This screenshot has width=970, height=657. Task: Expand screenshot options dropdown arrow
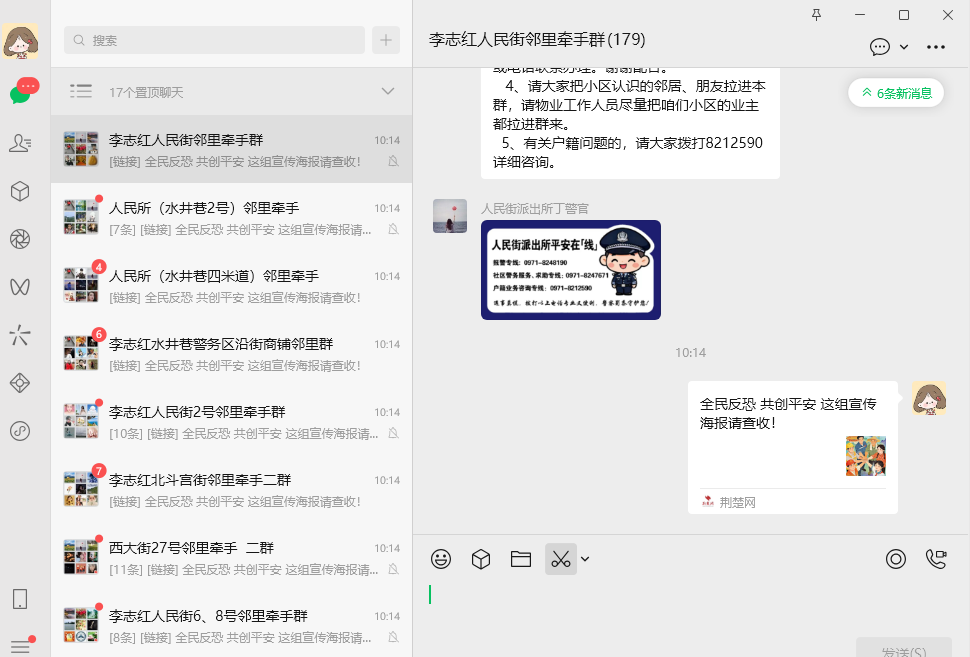585,559
